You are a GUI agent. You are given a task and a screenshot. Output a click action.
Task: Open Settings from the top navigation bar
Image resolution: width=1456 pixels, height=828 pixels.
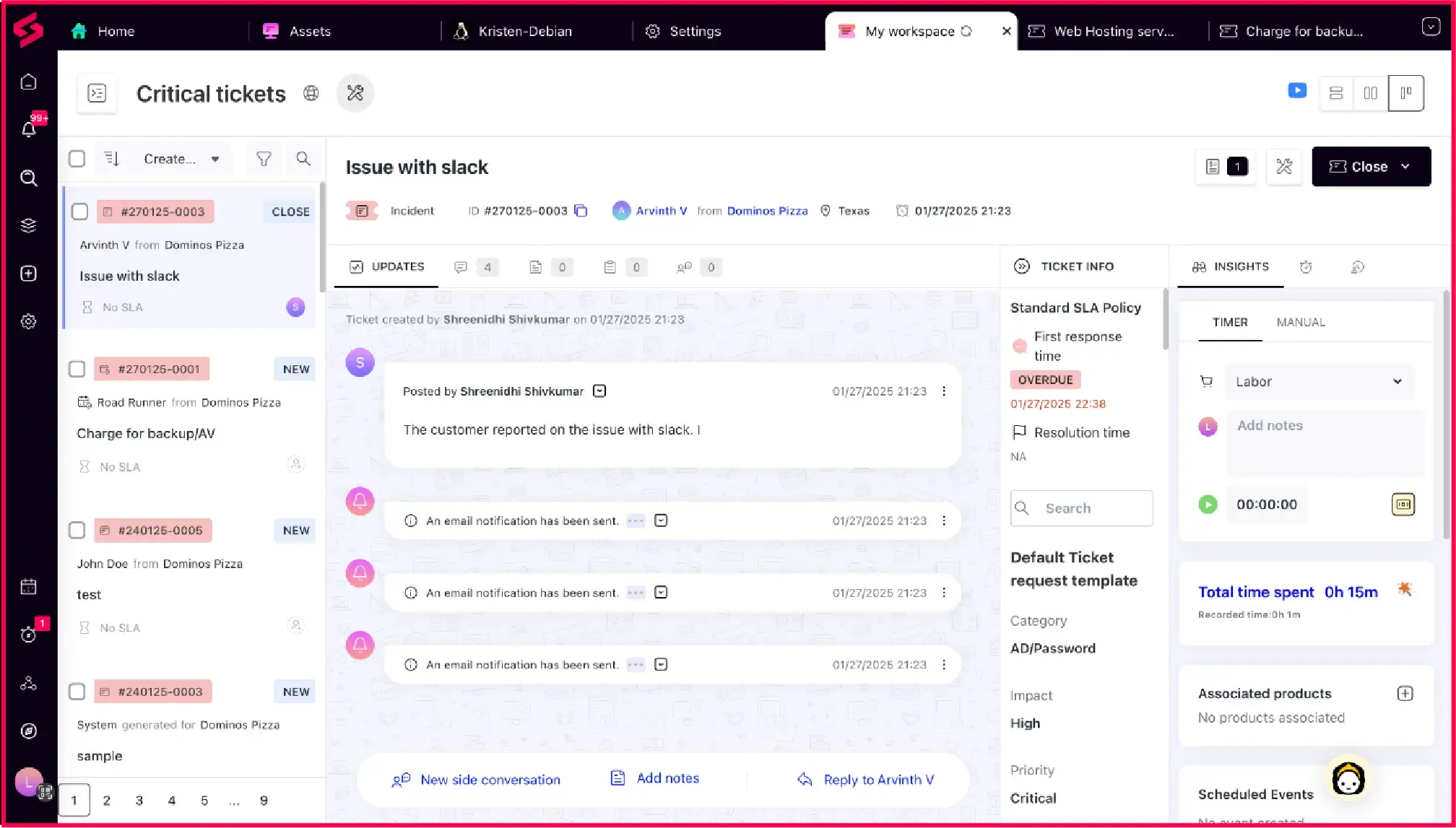click(x=682, y=31)
